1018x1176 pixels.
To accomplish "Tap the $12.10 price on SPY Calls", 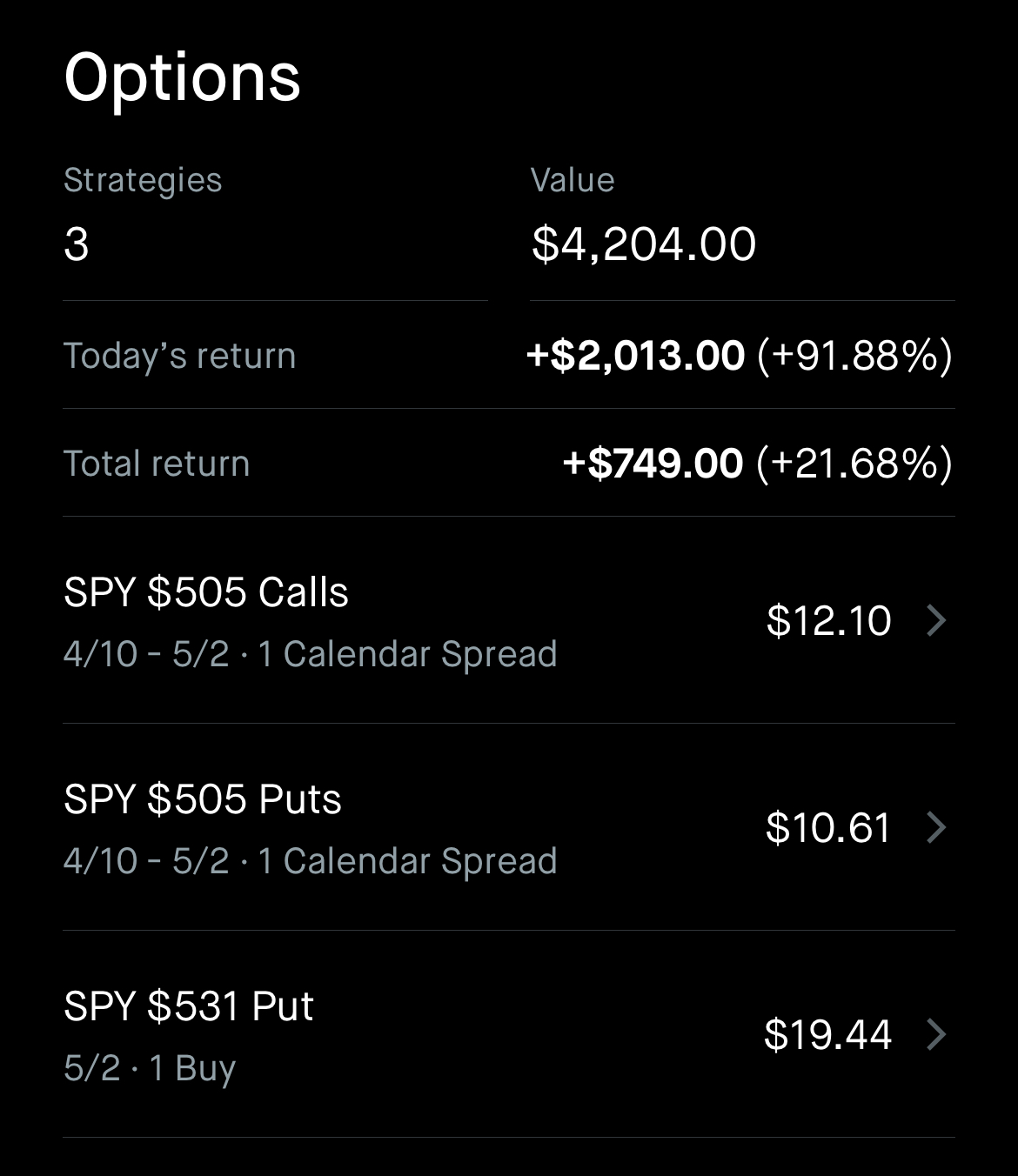I will click(x=828, y=621).
